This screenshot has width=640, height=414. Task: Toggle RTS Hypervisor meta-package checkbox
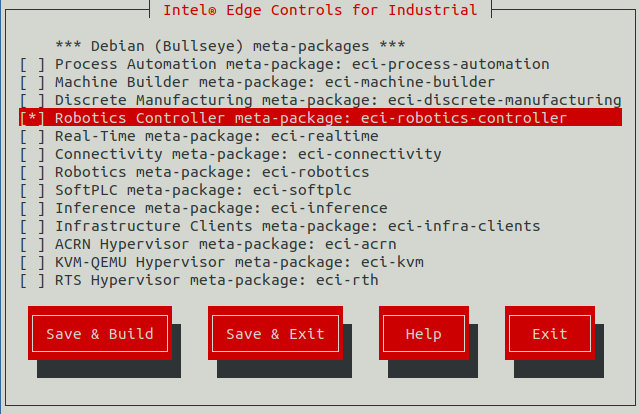[x=33, y=280]
